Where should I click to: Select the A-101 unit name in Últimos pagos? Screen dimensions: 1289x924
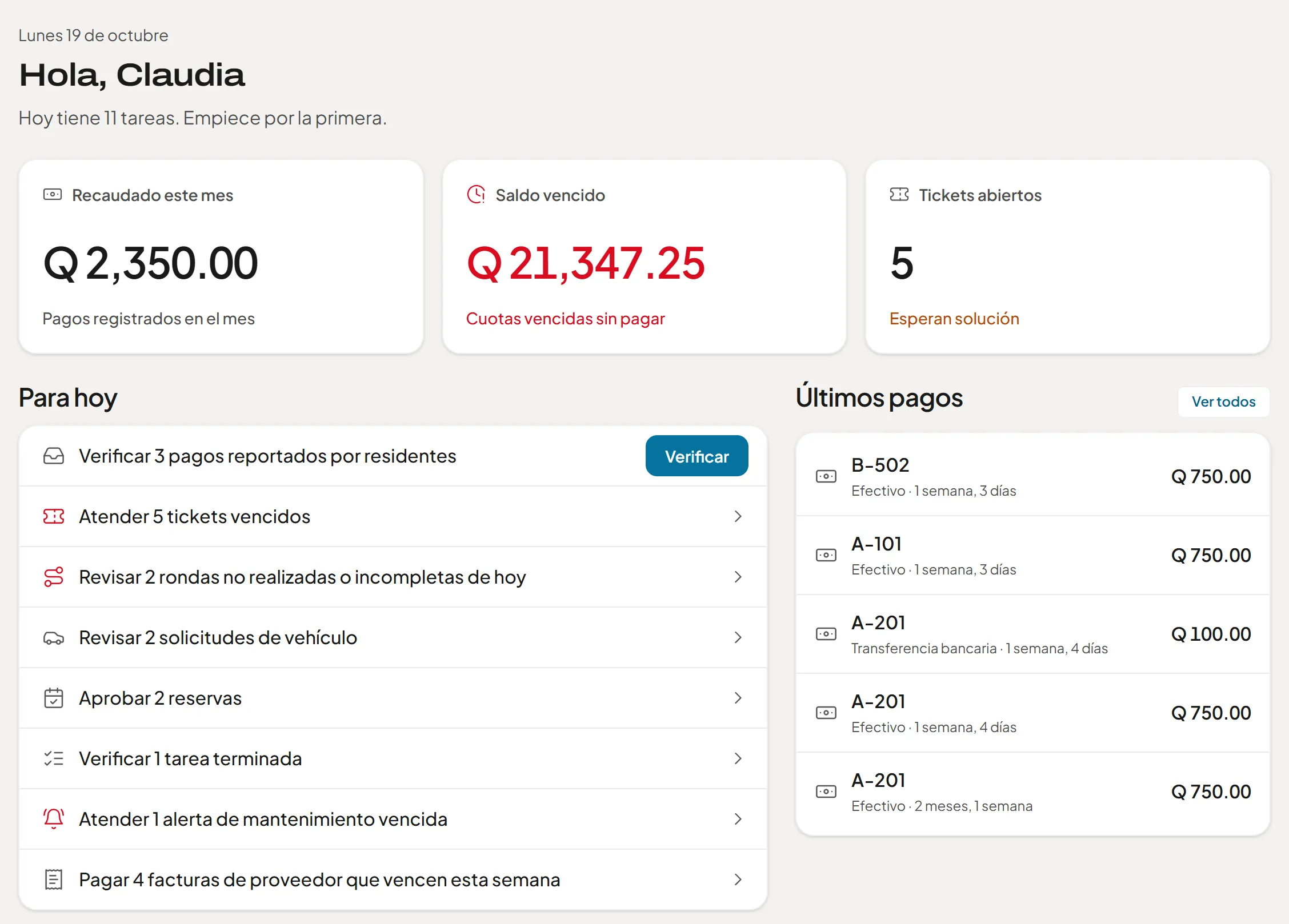click(x=876, y=544)
